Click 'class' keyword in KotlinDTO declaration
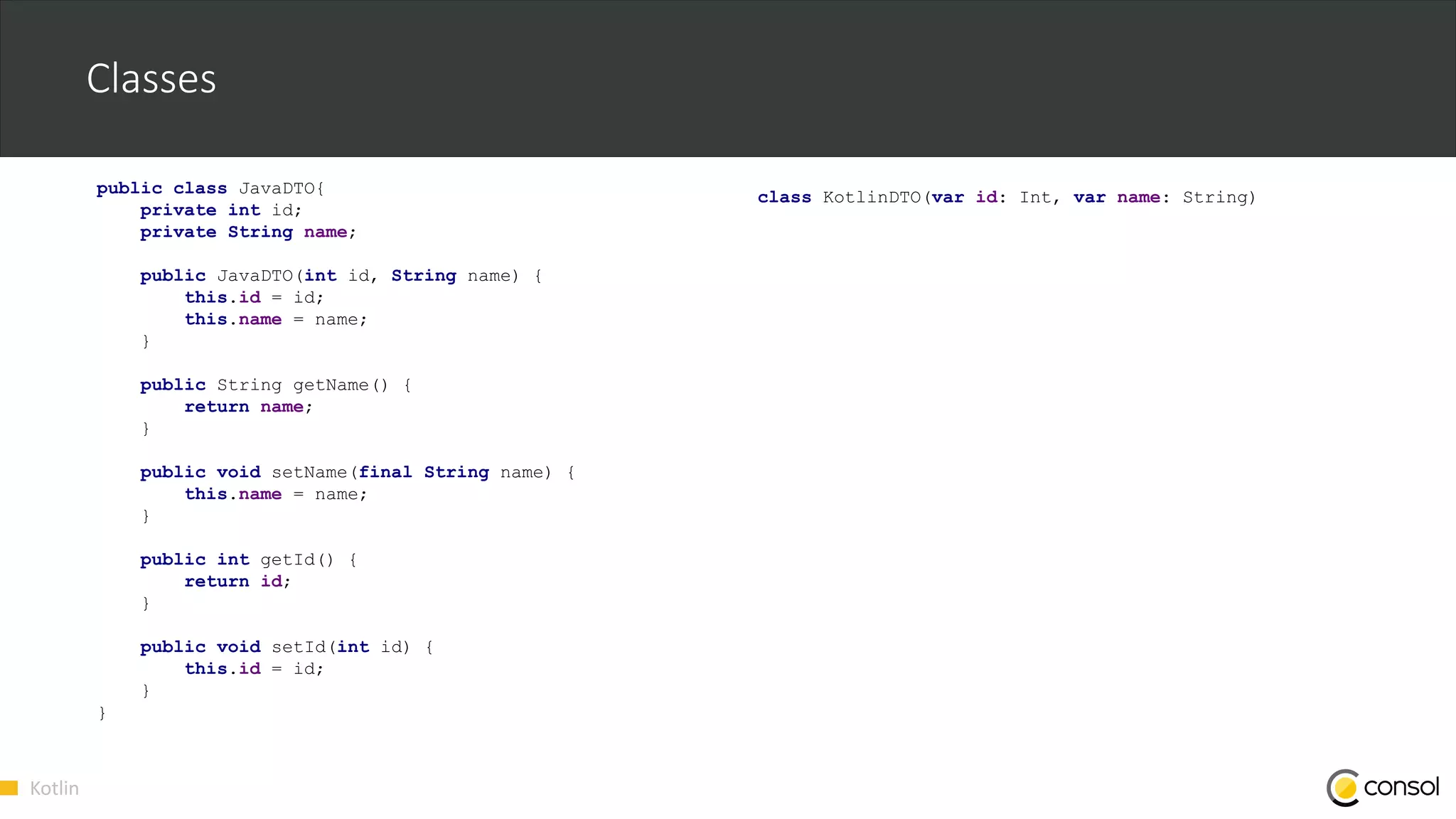Screen dimensions: 1456x819 pos(784,198)
